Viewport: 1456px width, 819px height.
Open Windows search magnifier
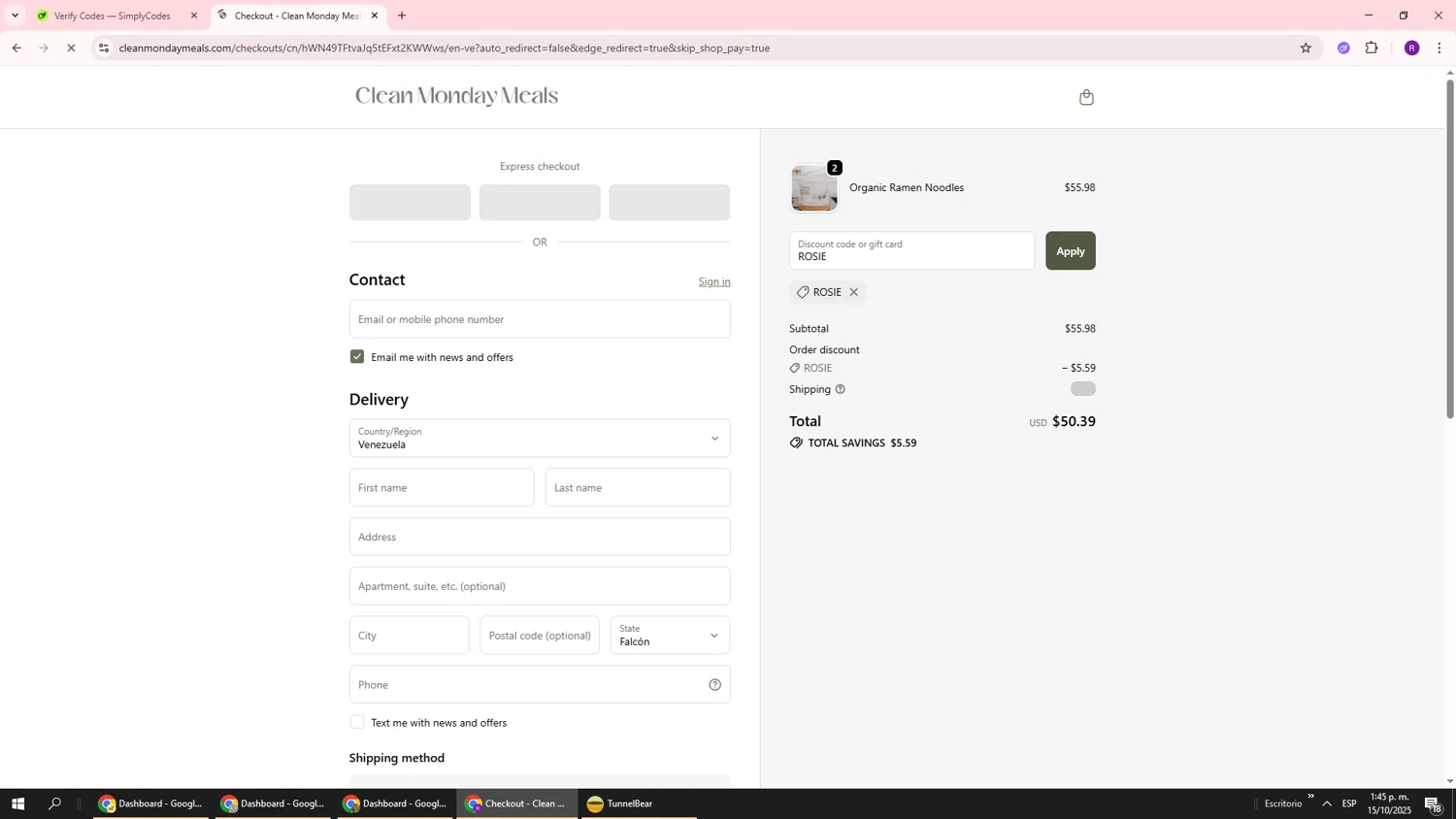pos(54,803)
